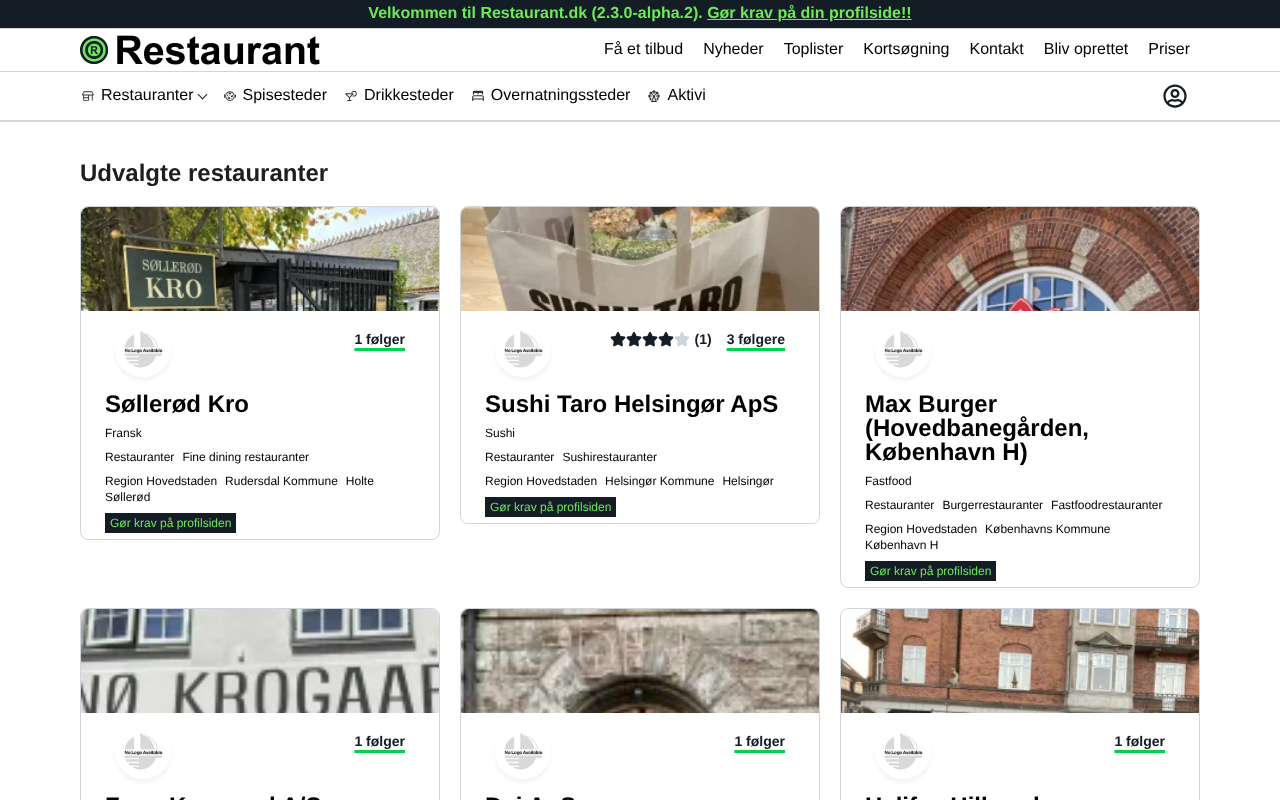1280x800 pixels.
Task: View the Priser page
Action: (x=1169, y=49)
